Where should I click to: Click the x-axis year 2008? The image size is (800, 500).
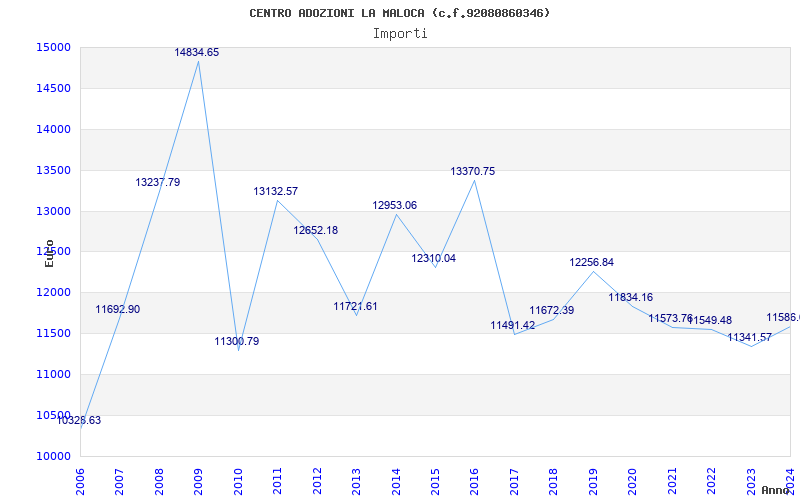point(159,481)
